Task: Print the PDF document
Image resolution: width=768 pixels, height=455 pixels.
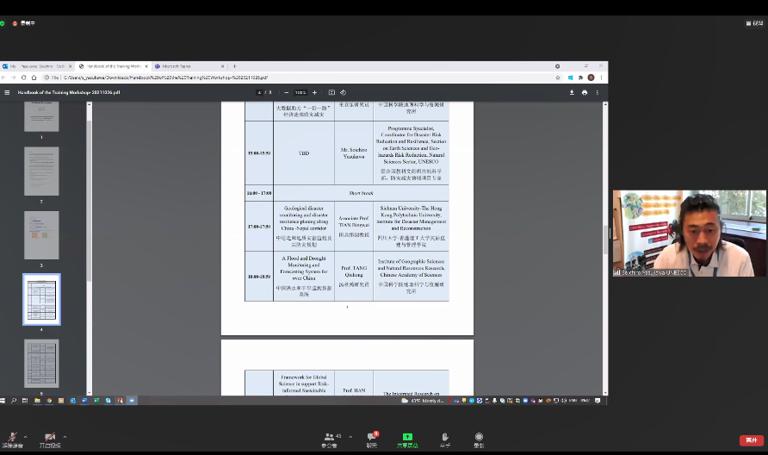Action: 585,92
